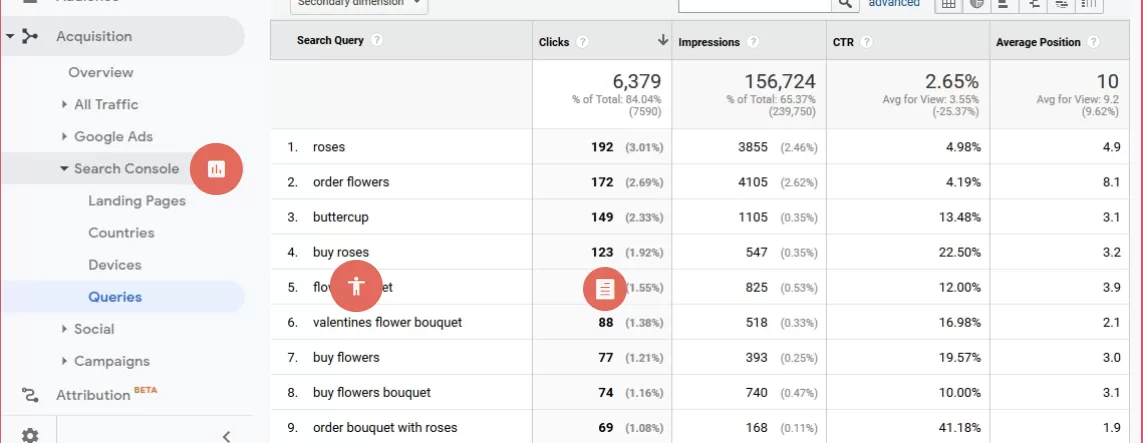This screenshot has height=443, width=1143.
Task: Select Devices under Search Console
Action: pyautogui.click(x=114, y=265)
